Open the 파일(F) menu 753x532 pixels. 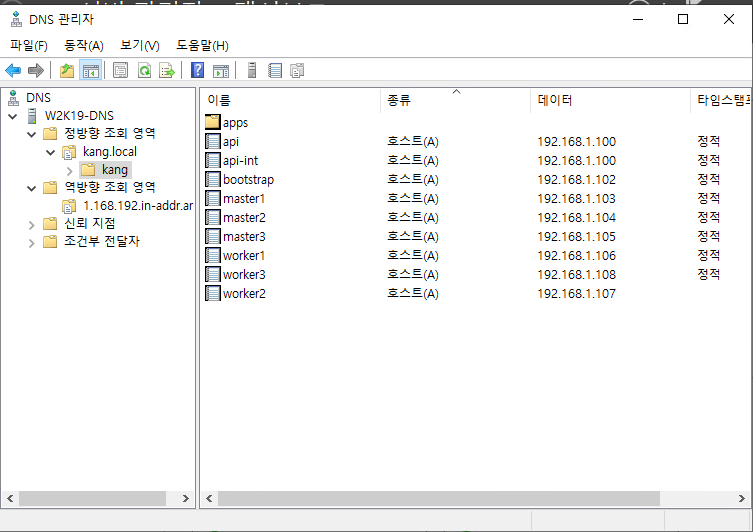click(x=29, y=46)
